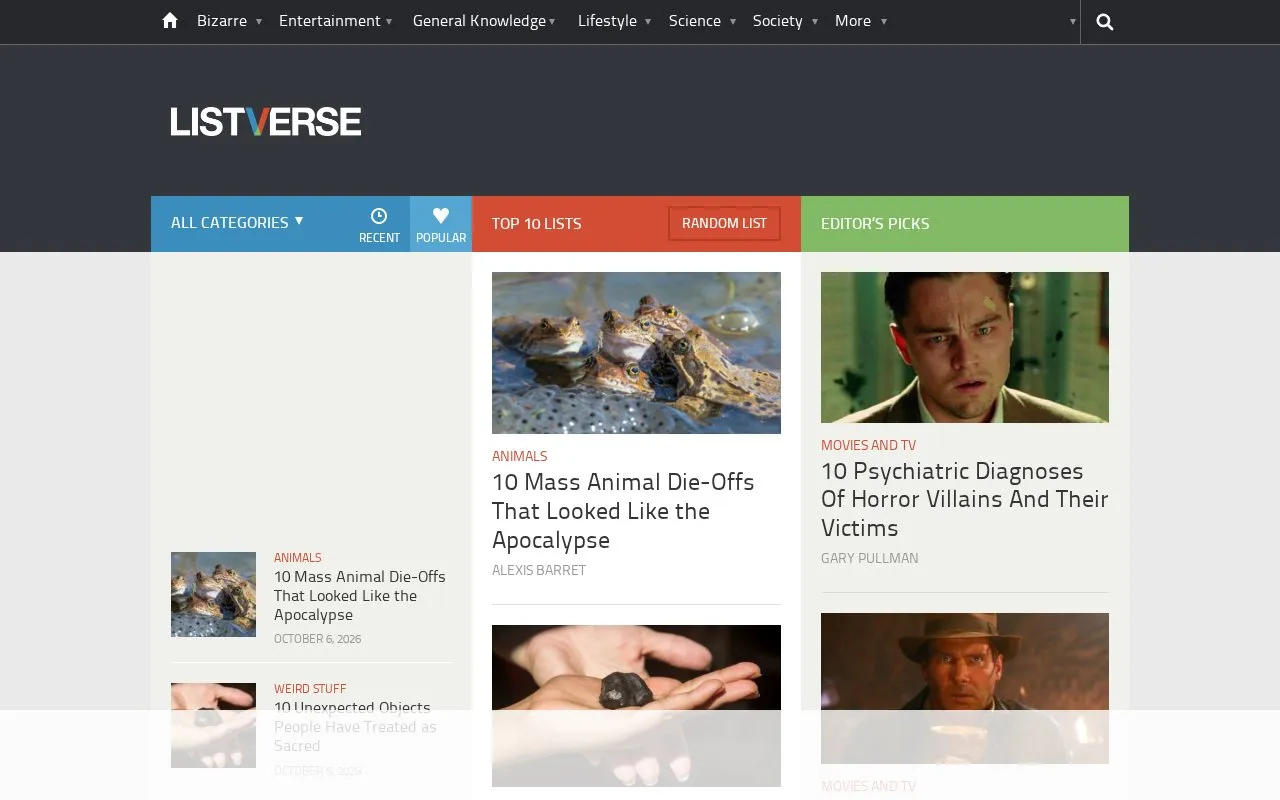Image resolution: width=1280 pixels, height=800 pixels.
Task: Expand the Entertainment menu arrow
Action: (x=389, y=22)
